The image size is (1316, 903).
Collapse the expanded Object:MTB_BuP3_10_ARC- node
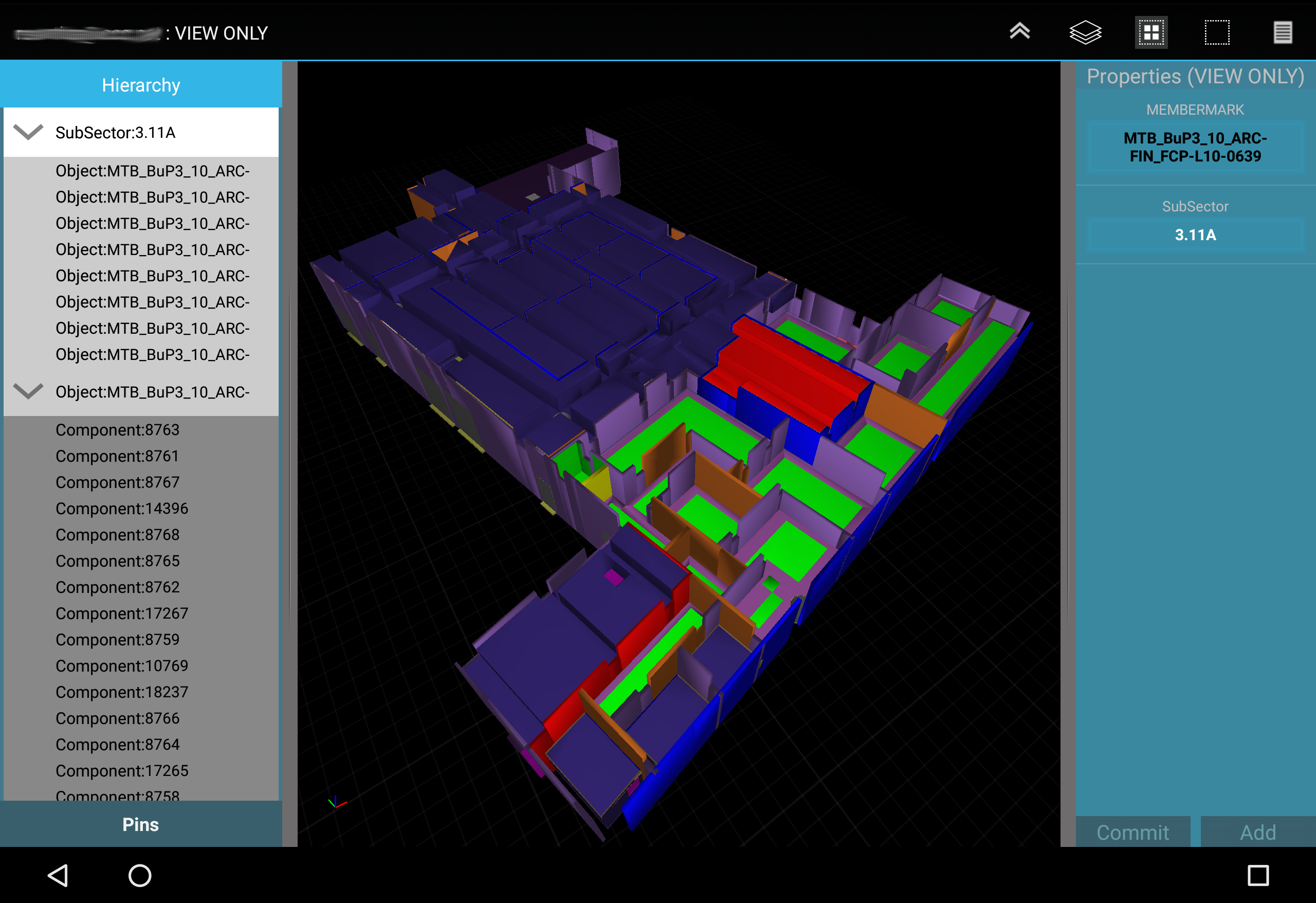(x=28, y=391)
